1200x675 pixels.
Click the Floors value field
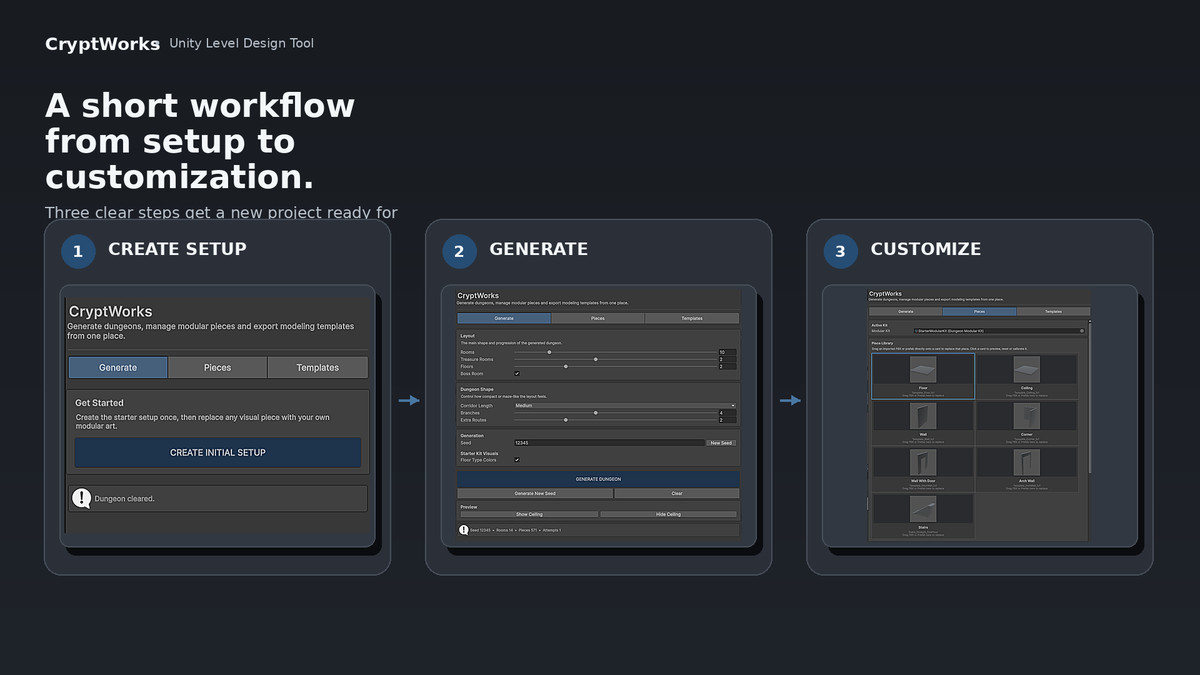(727, 366)
